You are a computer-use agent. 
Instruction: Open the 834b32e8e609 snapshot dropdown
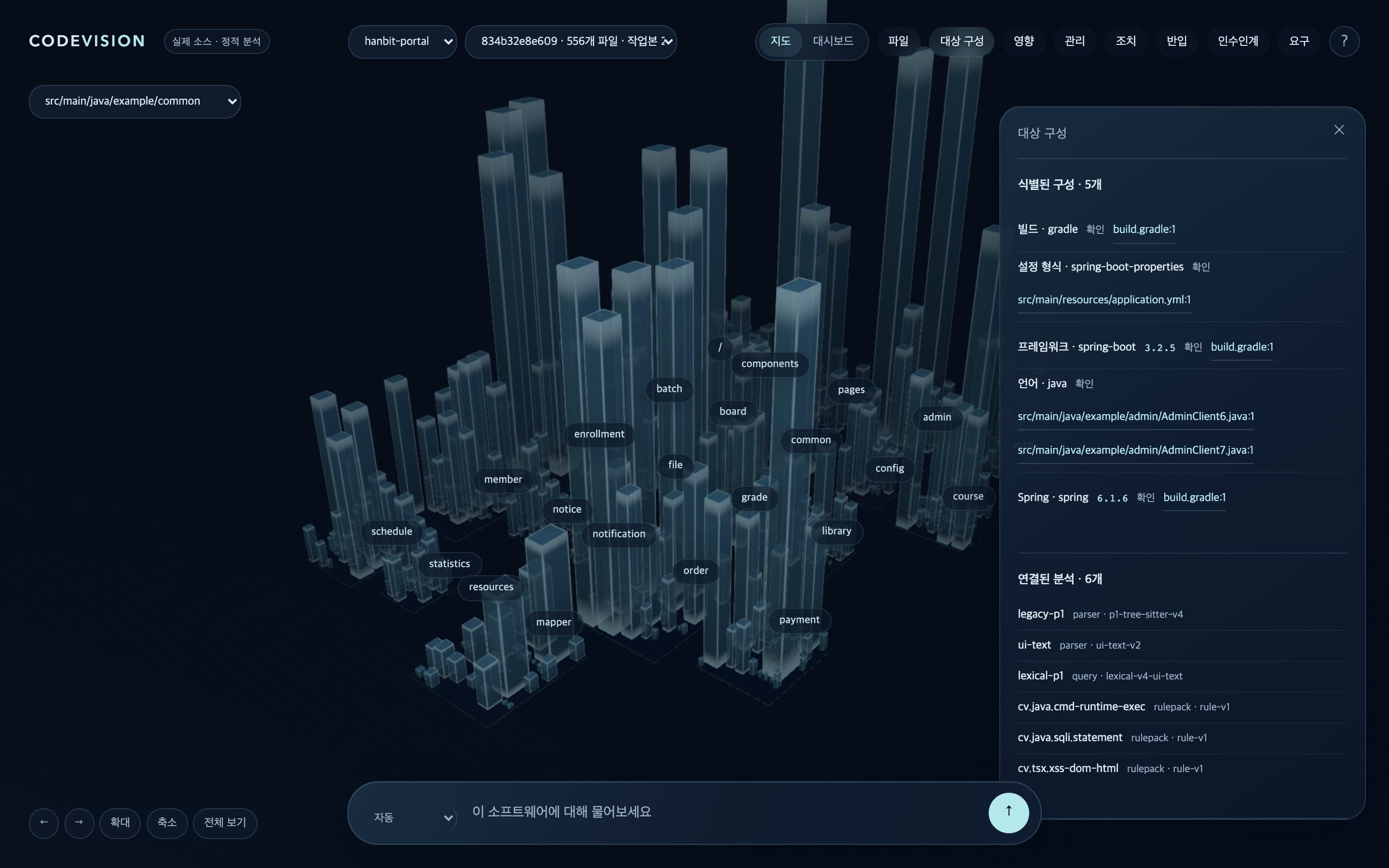(571, 41)
